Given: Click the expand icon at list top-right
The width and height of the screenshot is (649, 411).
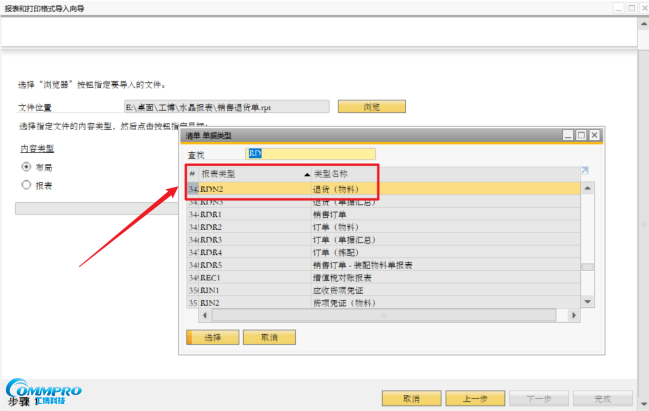Looking at the screenshot, I should (x=585, y=171).
